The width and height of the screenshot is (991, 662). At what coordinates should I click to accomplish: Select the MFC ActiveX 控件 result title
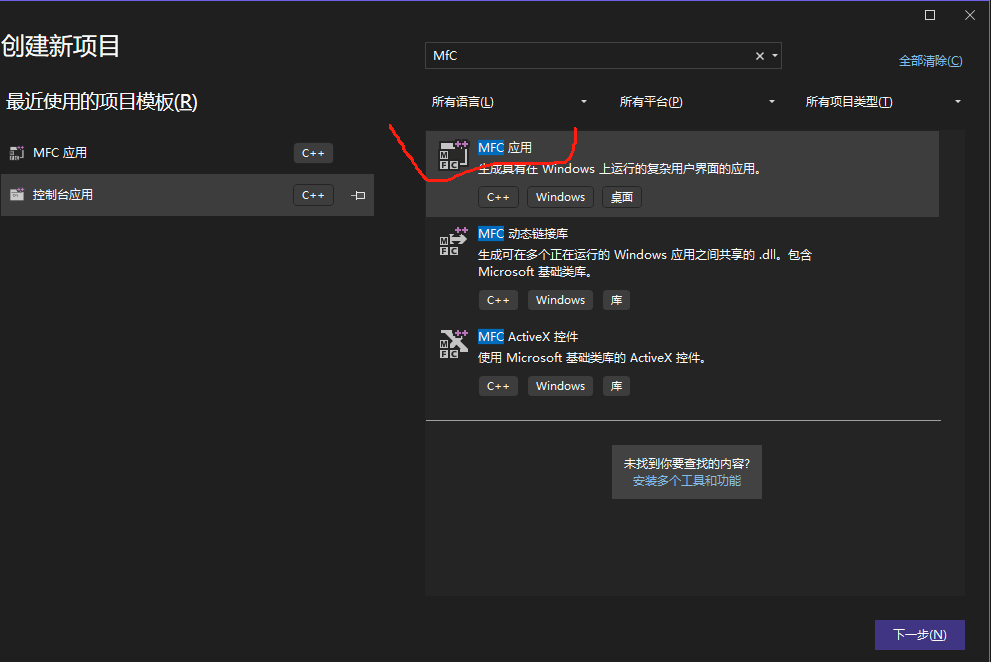(528, 336)
